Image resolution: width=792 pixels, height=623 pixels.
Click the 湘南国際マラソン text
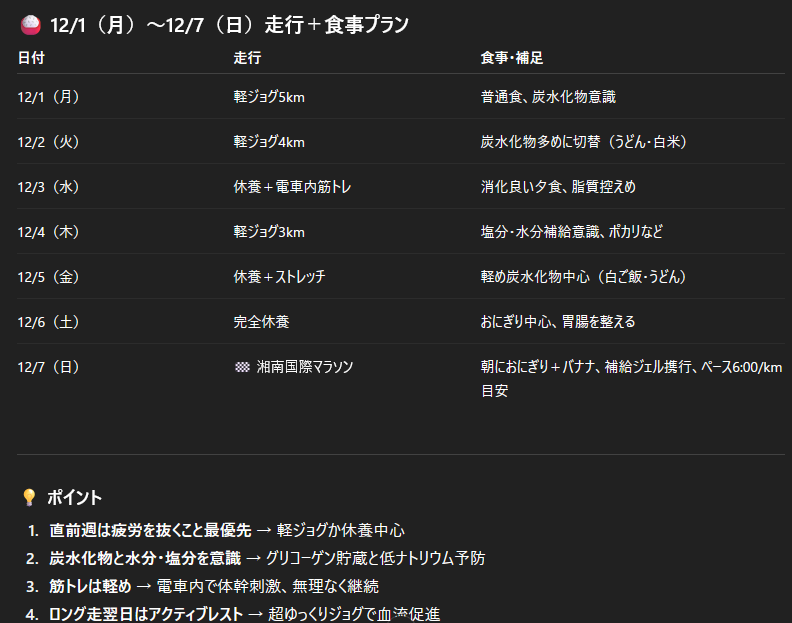point(304,367)
